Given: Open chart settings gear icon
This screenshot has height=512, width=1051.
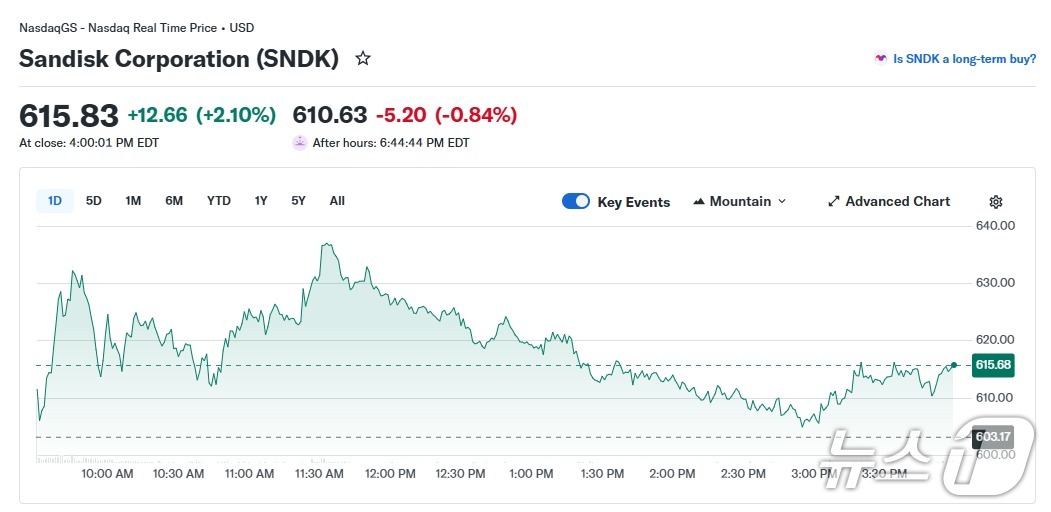Looking at the screenshot, I should [x=995, y=202].
